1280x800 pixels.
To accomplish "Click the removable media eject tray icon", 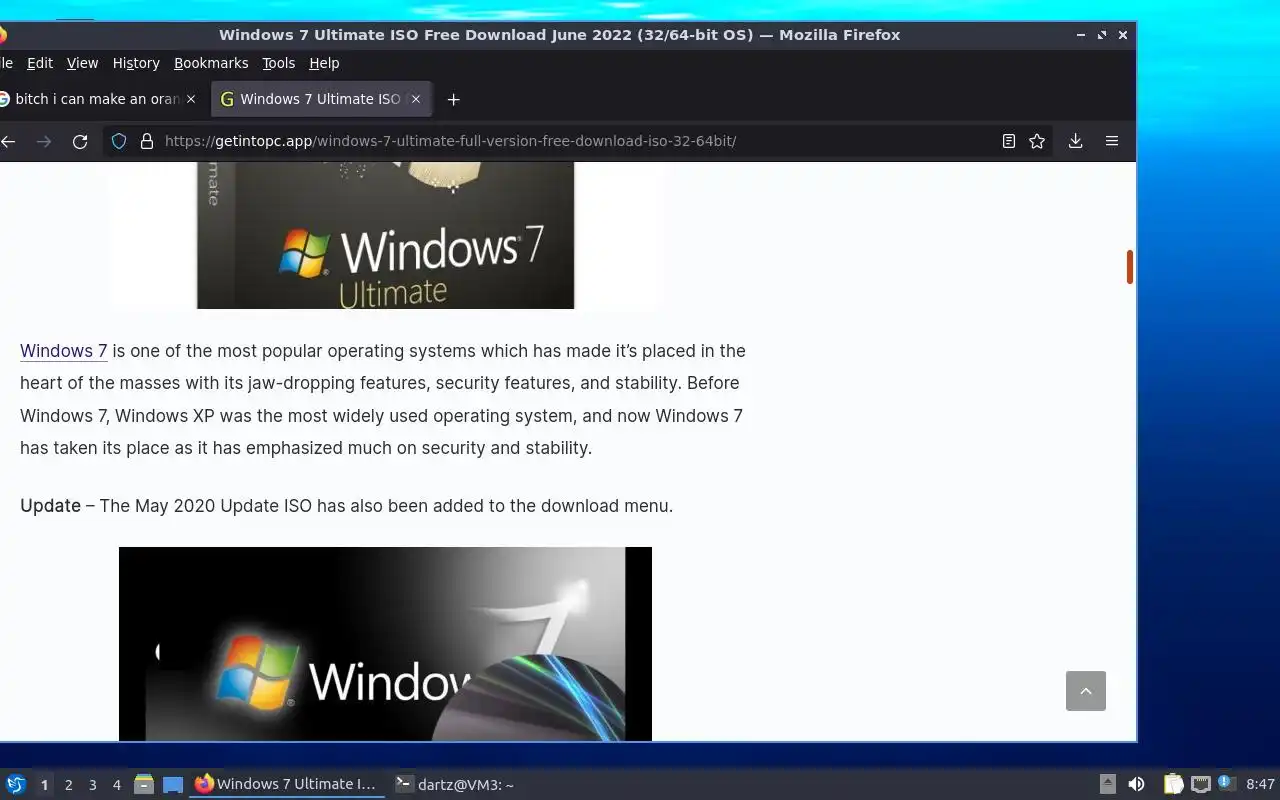I will 1108,784.
